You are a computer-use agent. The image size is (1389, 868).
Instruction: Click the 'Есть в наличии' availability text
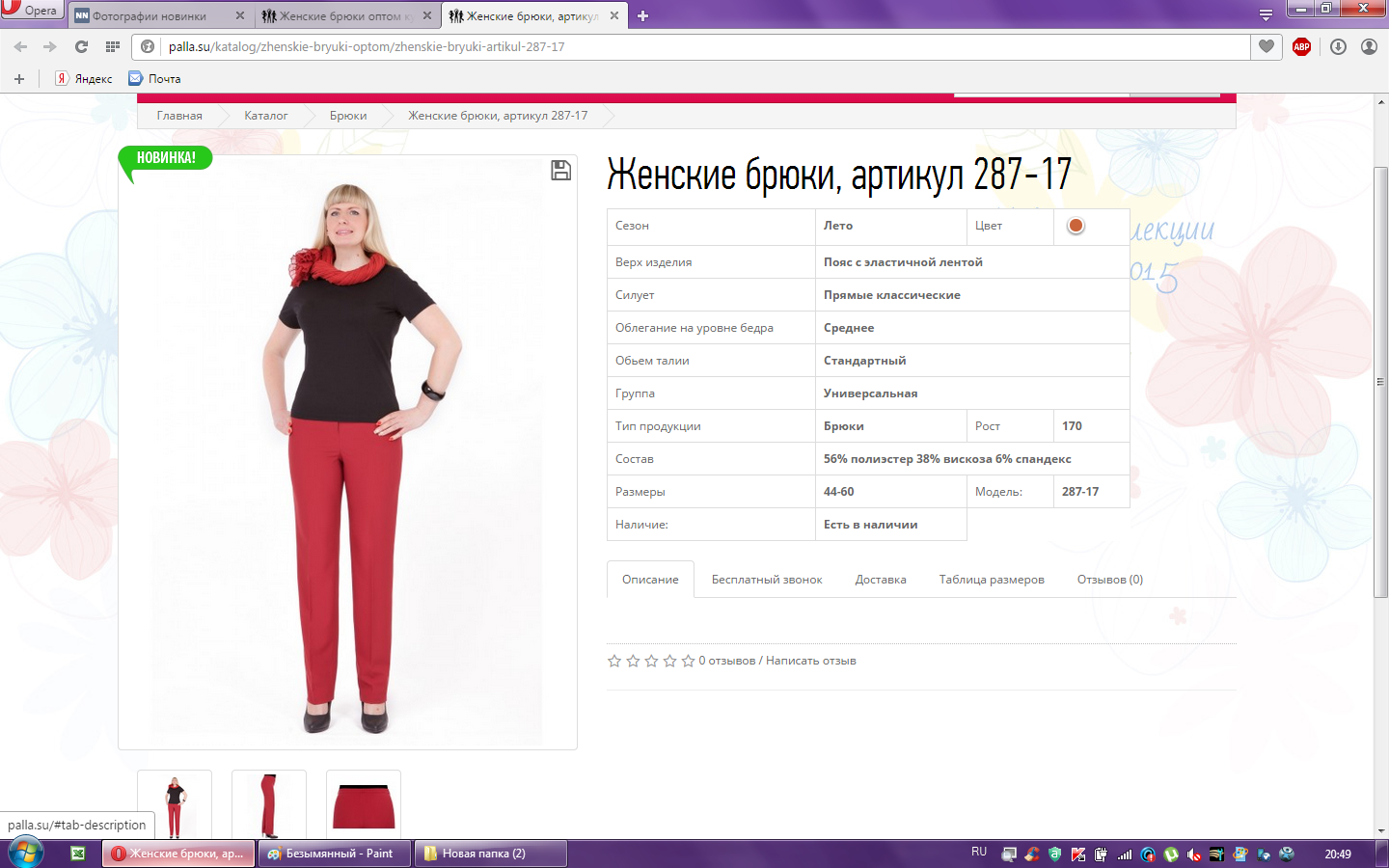[870, 525]
